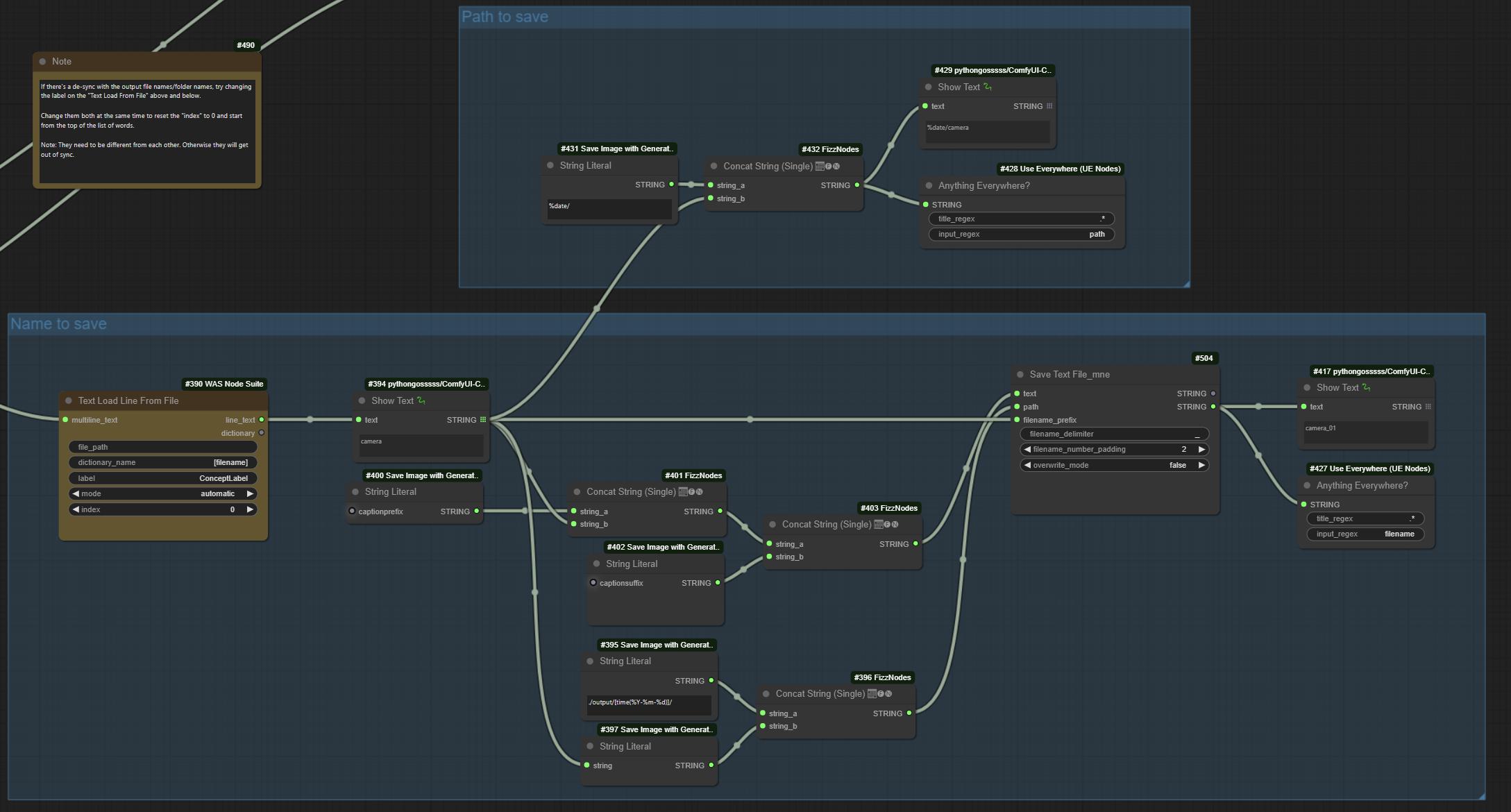Click the grid output icon on Show Text #429 STRING
The image size is (1511, 812).
(x=1049, y=106)
